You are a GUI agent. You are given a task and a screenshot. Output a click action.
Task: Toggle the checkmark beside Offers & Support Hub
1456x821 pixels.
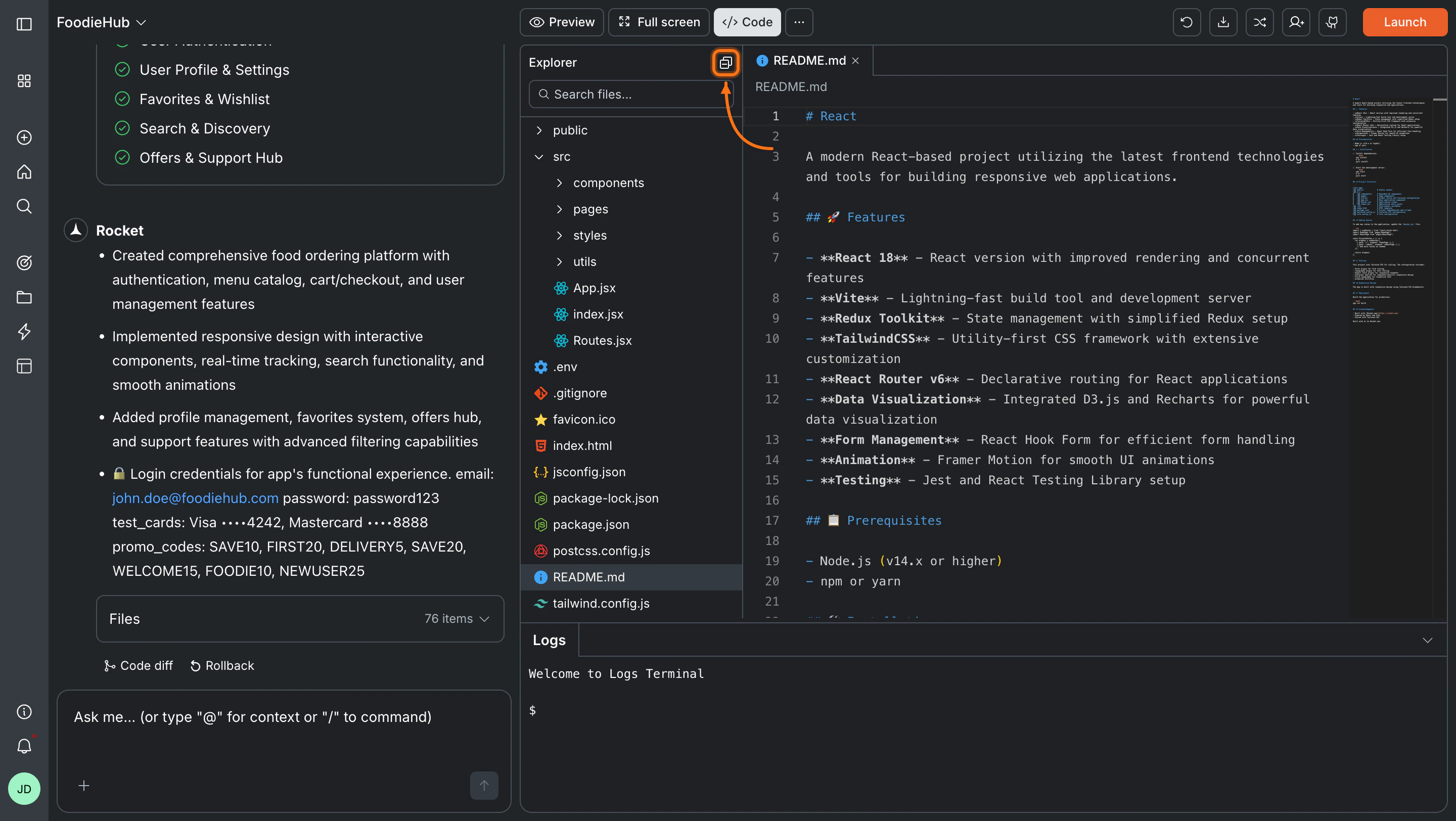click(123, 157)
